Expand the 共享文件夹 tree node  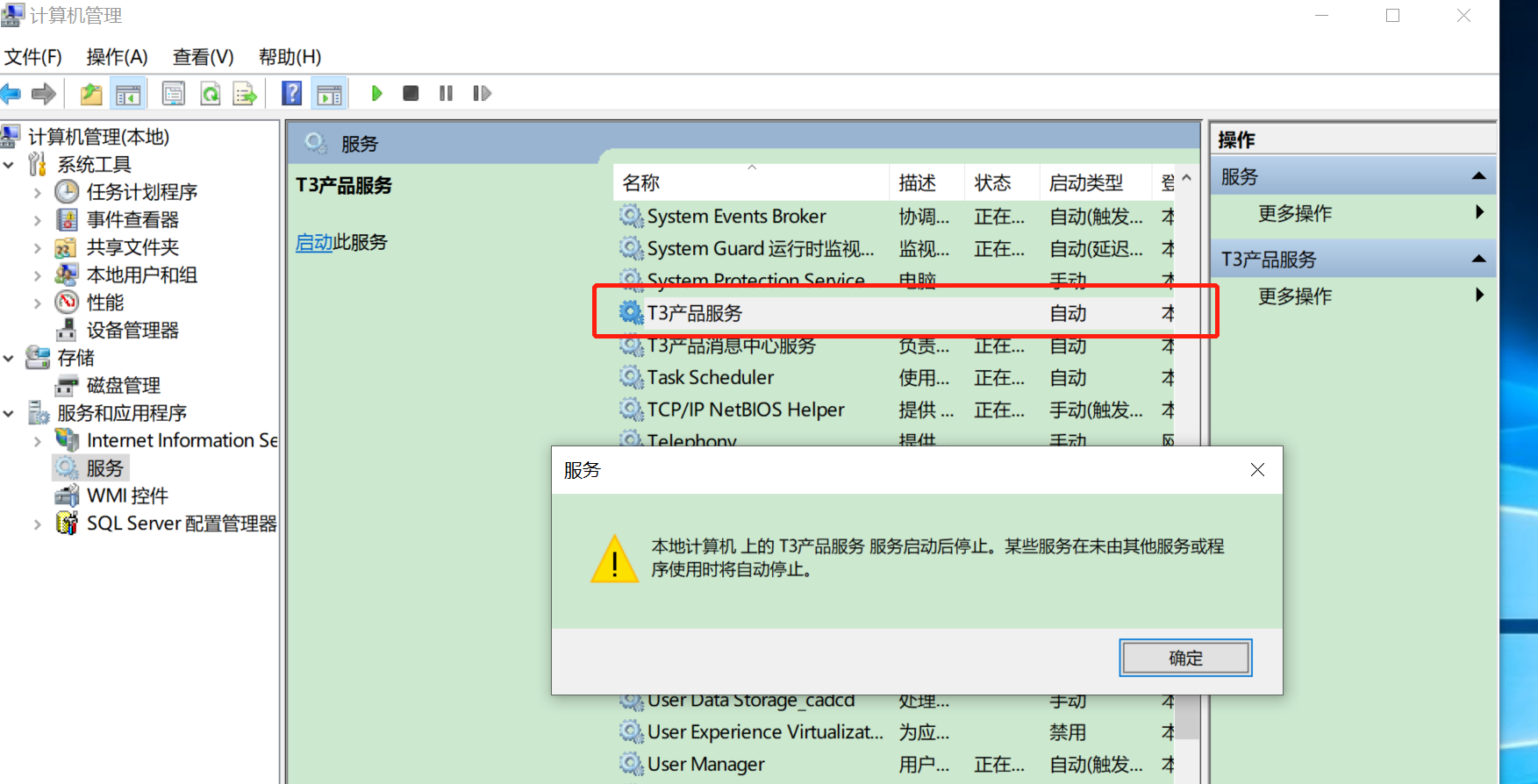coord(37,247)
